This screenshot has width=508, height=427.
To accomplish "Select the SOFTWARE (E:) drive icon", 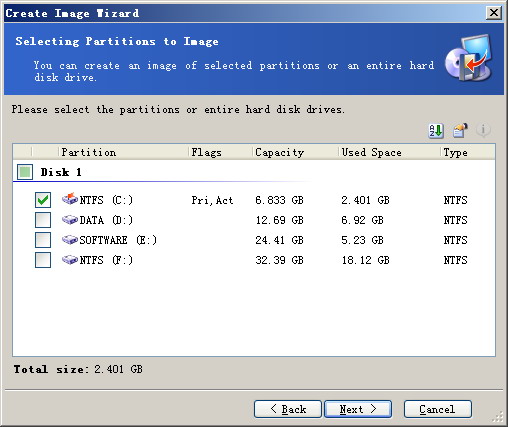I will point(70,240).
